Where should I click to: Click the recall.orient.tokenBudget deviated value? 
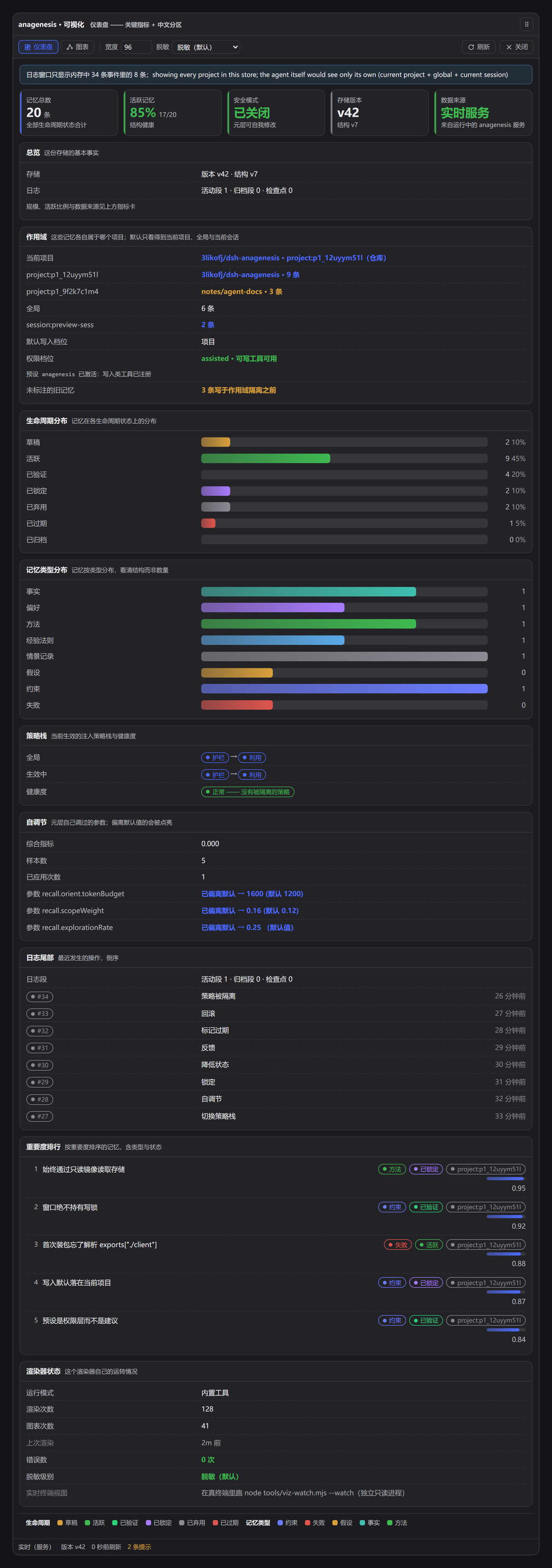252,894
